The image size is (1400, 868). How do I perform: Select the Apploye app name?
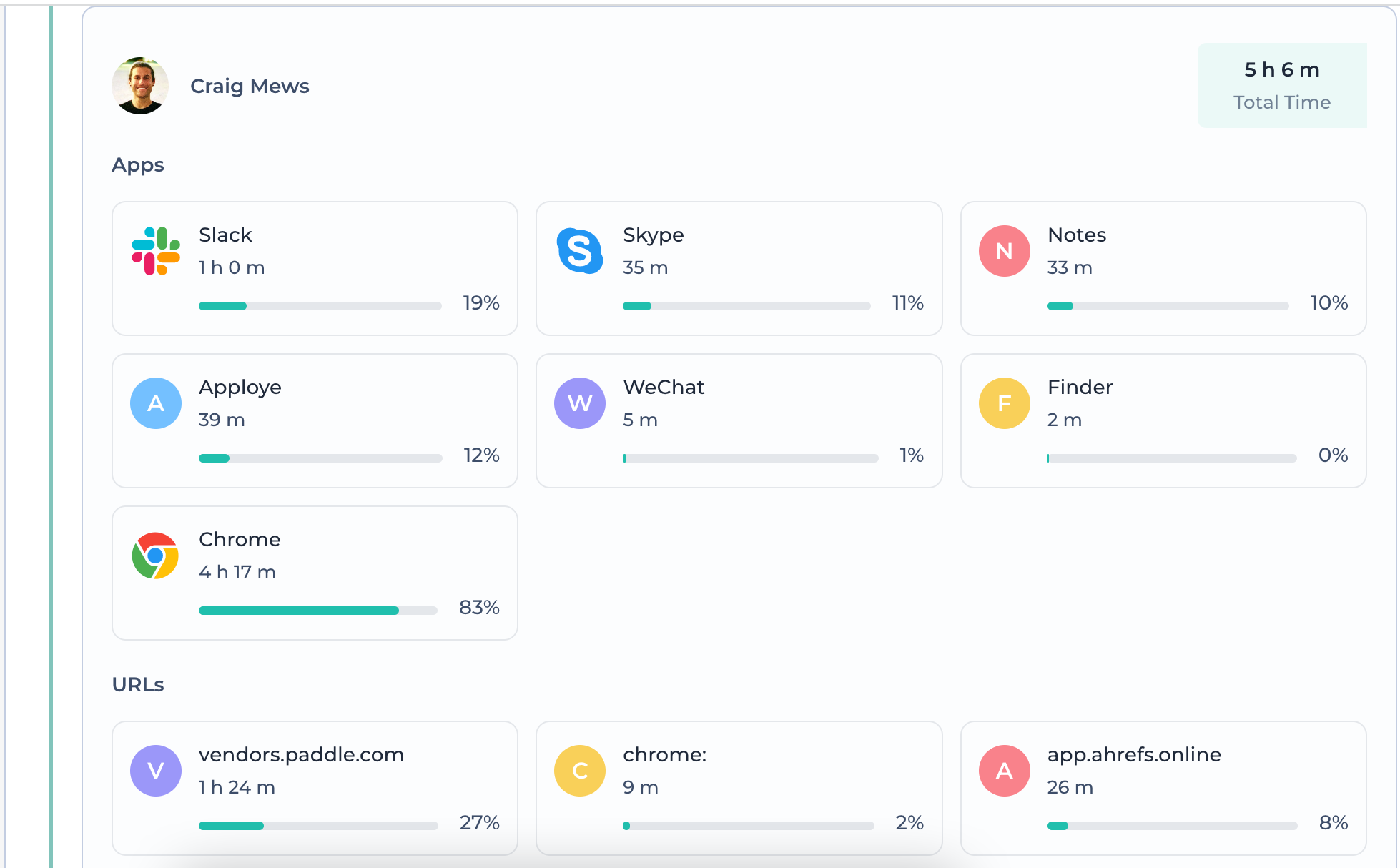240,388
